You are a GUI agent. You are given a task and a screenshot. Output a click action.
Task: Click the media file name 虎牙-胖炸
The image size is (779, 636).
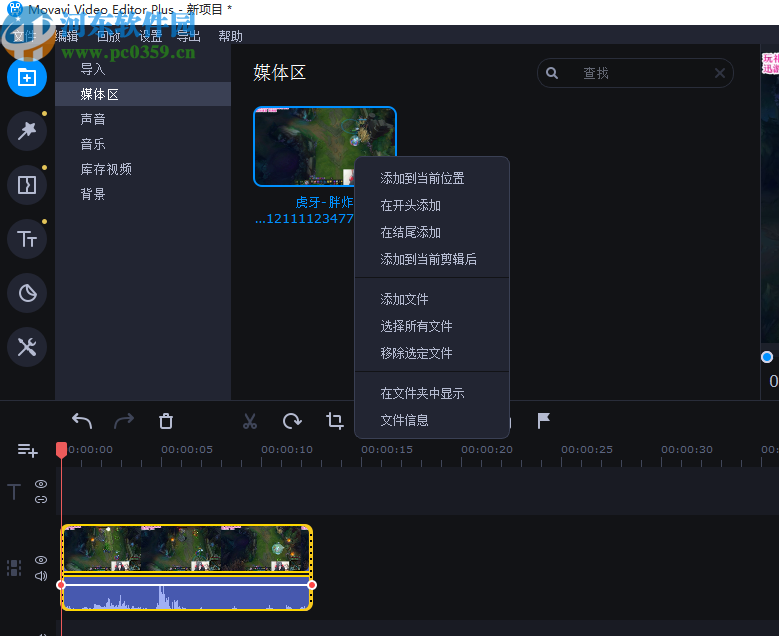(x=324, y=202)
